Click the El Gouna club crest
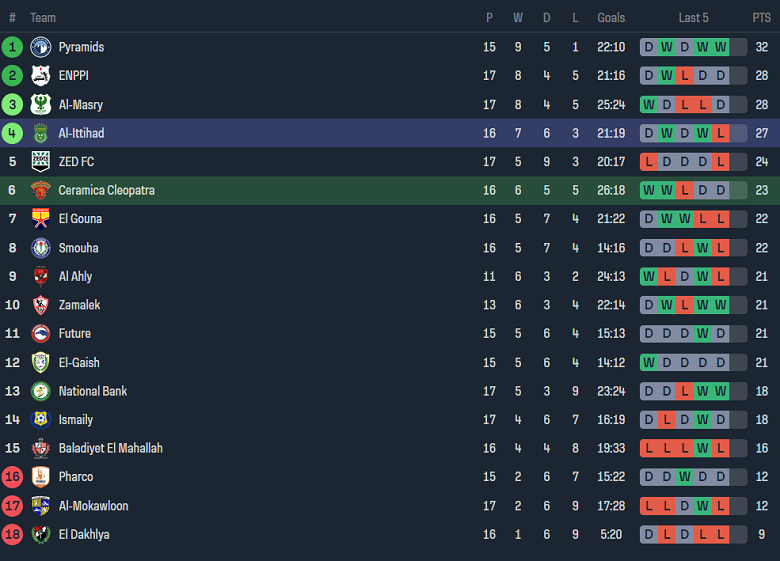 [x=40, y=219]
